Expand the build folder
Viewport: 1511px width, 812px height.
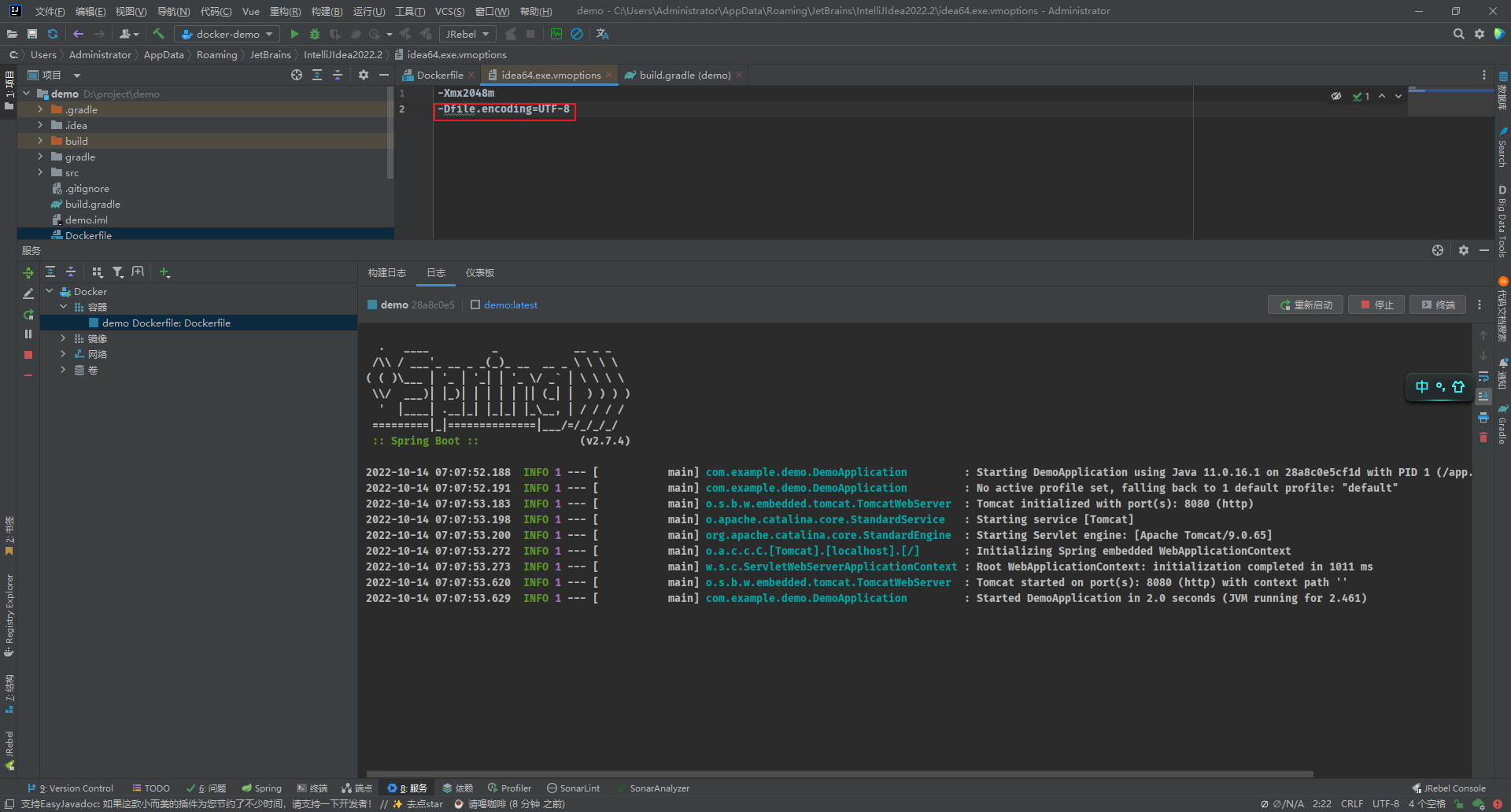point(40,141)
